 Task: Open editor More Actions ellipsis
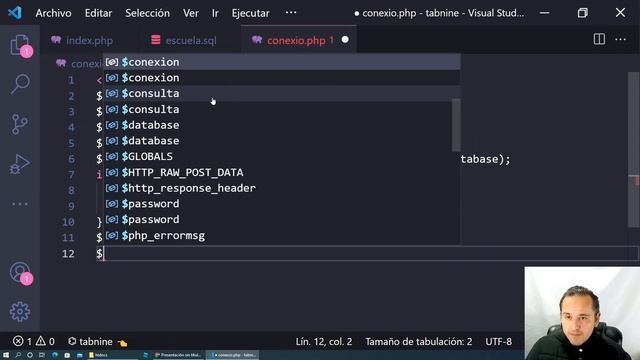point(620,40)
